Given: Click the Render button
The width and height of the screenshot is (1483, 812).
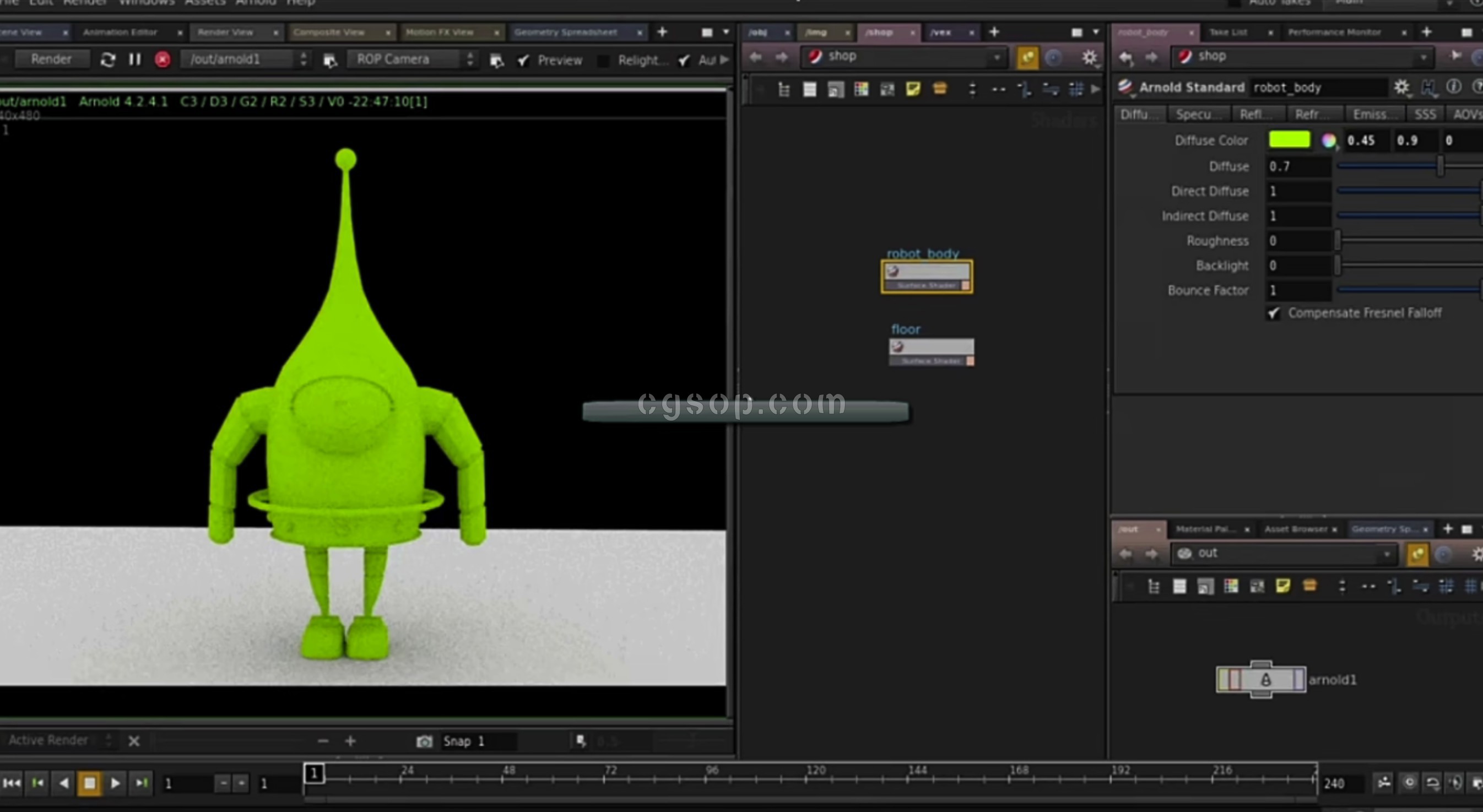Looking at the screenshot, I should click(51, 59).
